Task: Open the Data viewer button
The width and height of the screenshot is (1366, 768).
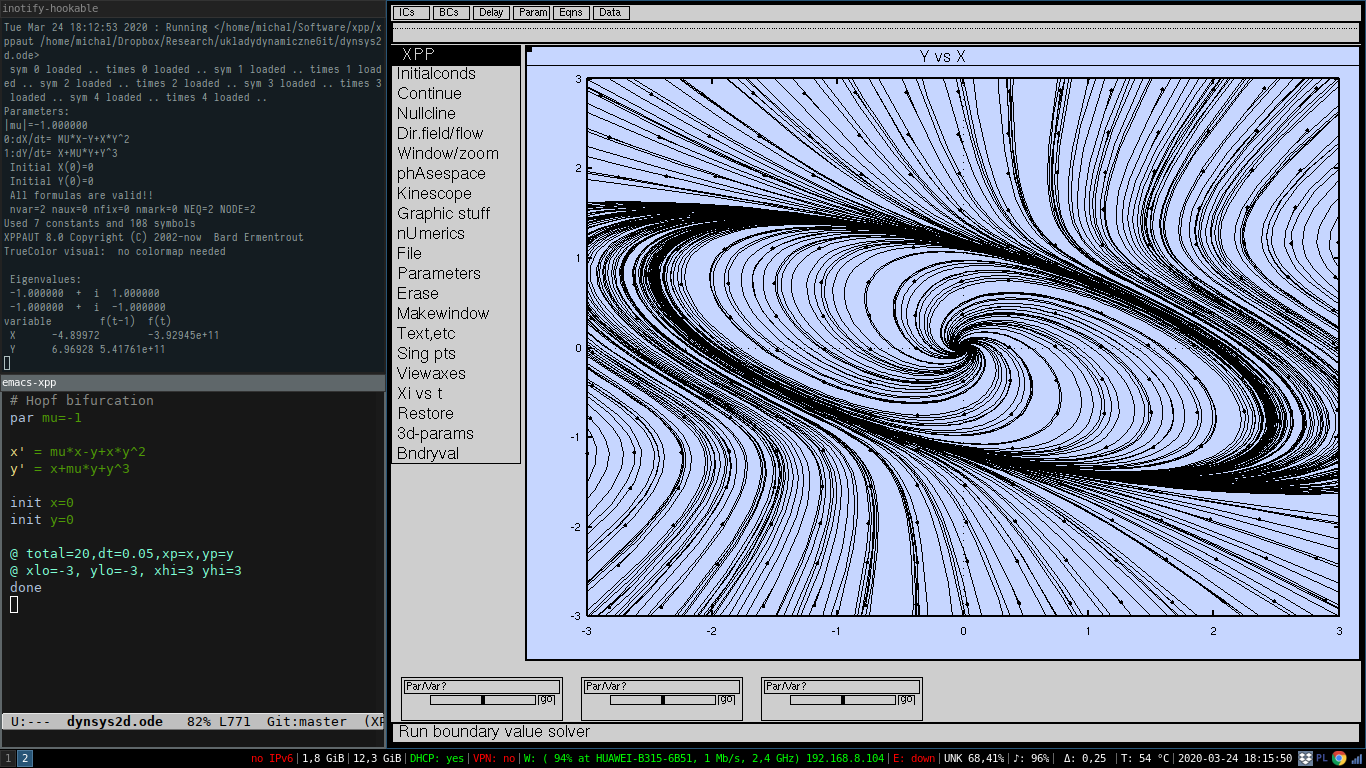Action: 610,13
